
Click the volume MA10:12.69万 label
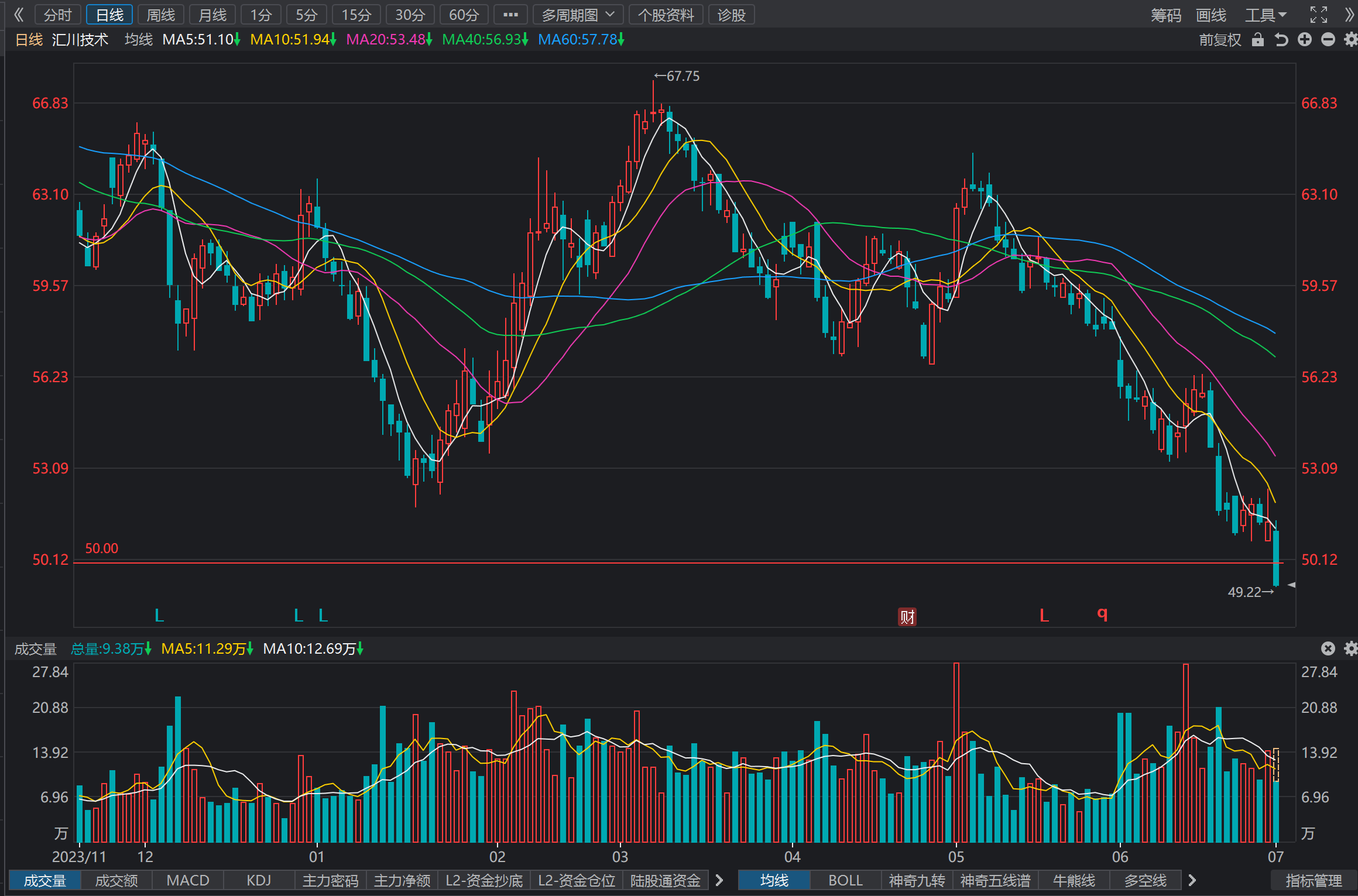click(x=313, y=648)
